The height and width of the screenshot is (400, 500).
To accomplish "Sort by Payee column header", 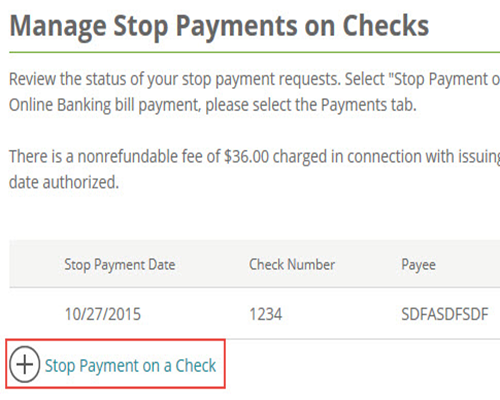I will tap(418, 265).
